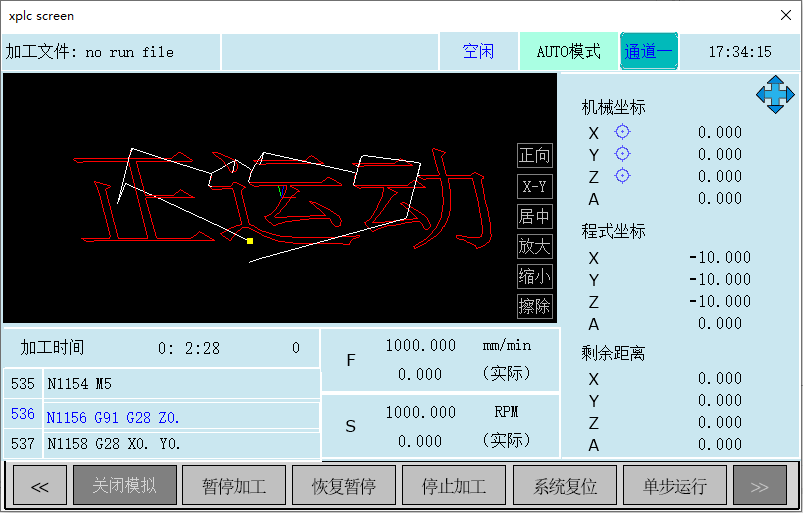Center the toolpath with 居中

tap(535, 216)
